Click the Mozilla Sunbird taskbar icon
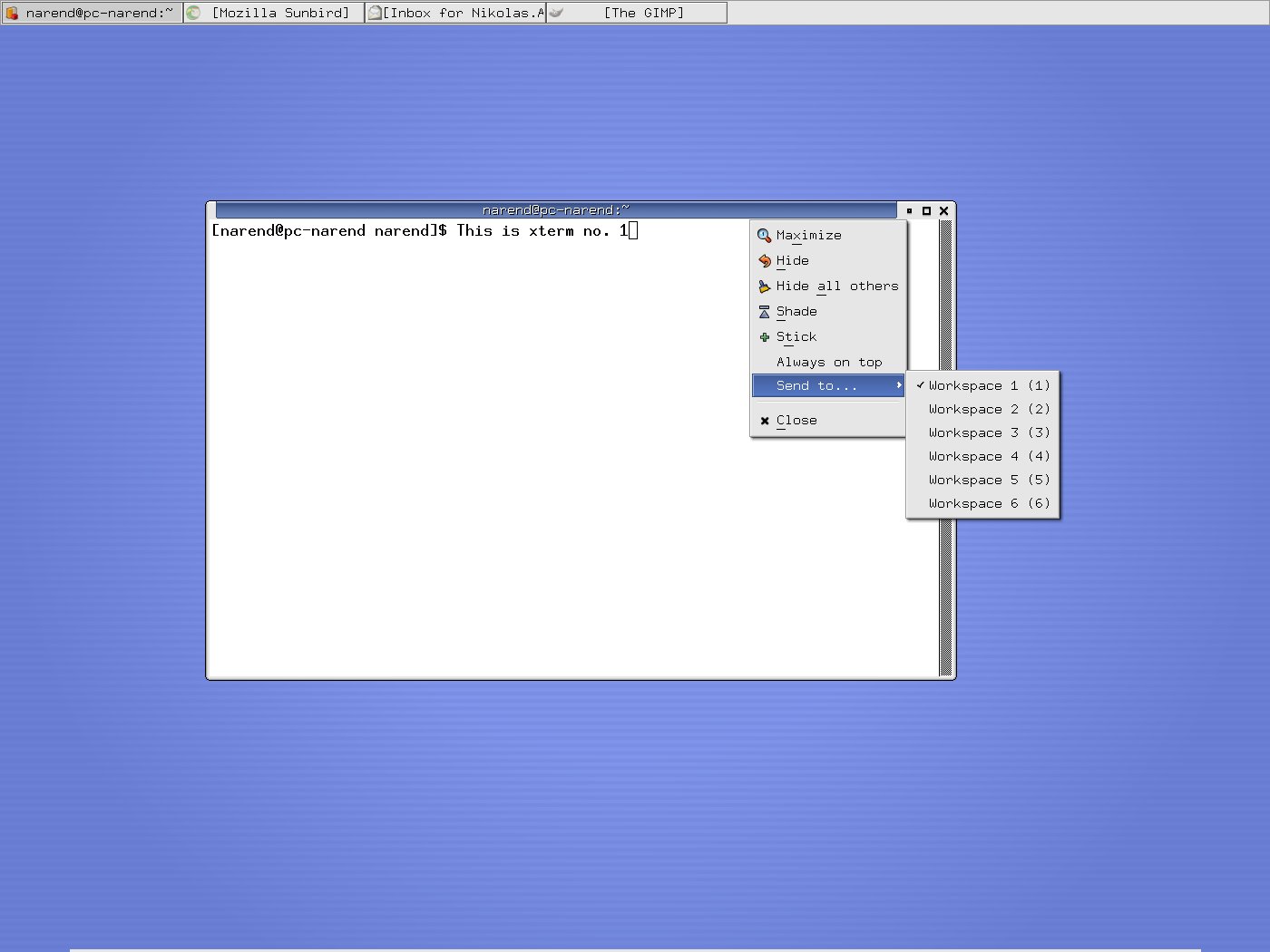 (193, 13)
